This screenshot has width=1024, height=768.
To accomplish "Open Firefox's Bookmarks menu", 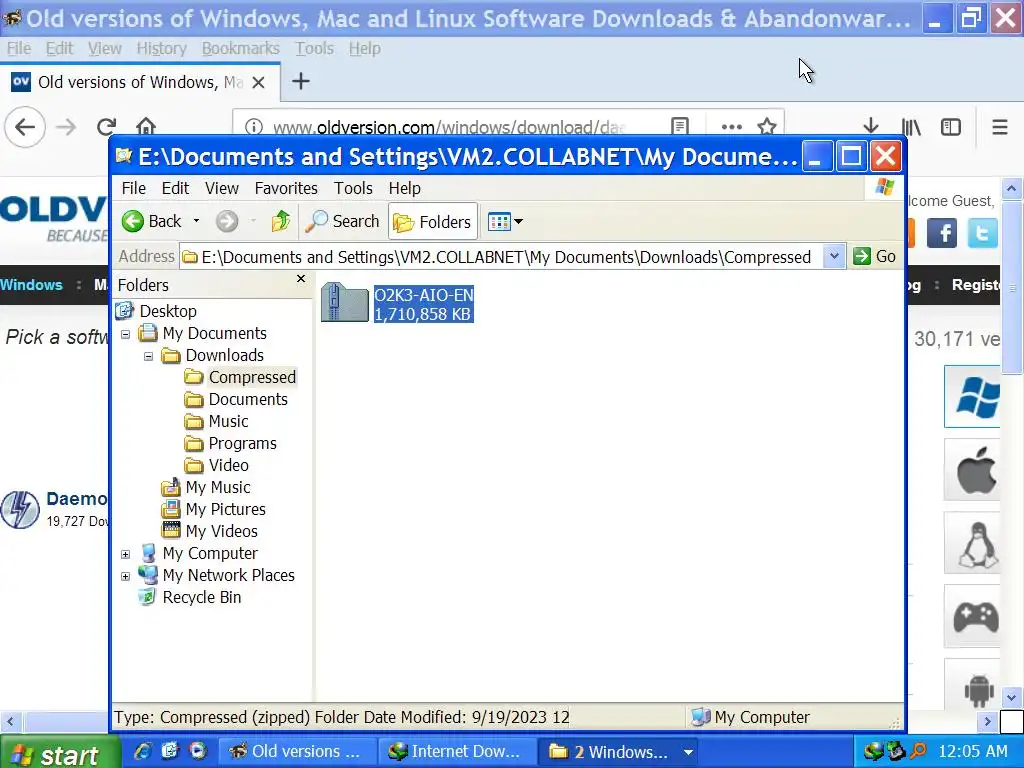I will point(240,48).
